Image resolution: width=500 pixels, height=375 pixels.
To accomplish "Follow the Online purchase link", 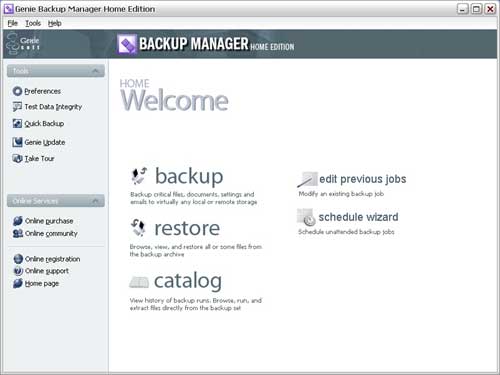I will coord(49,221).
